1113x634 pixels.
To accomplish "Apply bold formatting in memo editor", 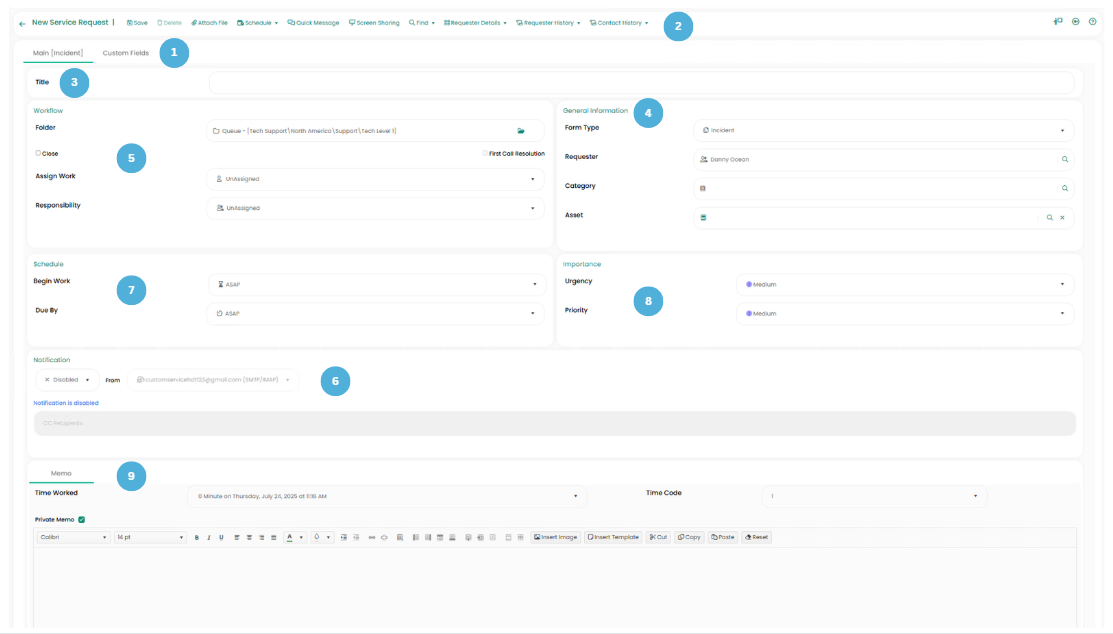I will pos(196,537).
